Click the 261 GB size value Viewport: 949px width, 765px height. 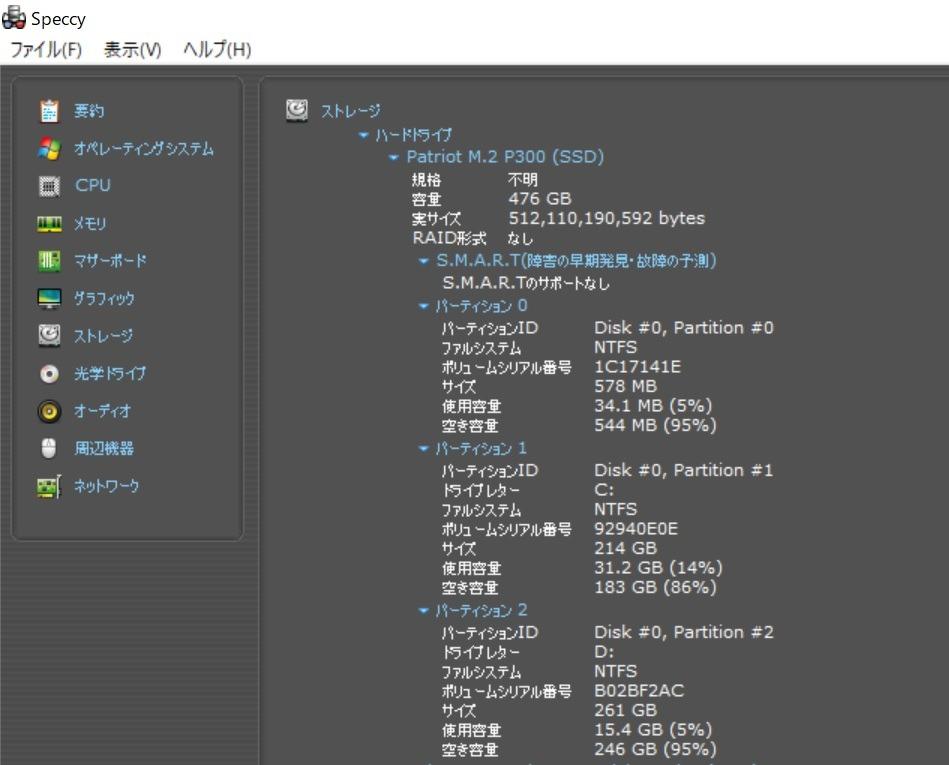coord(625,709)
